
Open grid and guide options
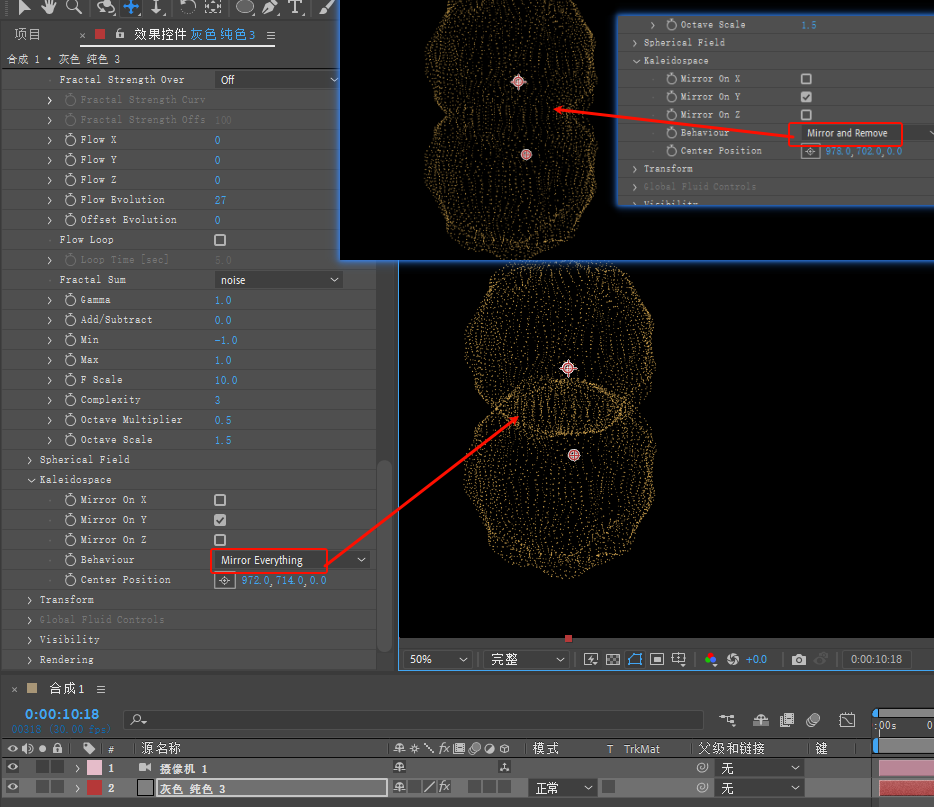678,659
